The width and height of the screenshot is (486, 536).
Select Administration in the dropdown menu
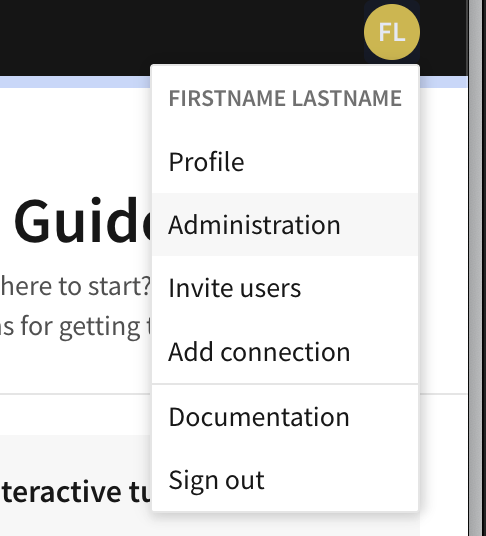(x=285, y=224)
